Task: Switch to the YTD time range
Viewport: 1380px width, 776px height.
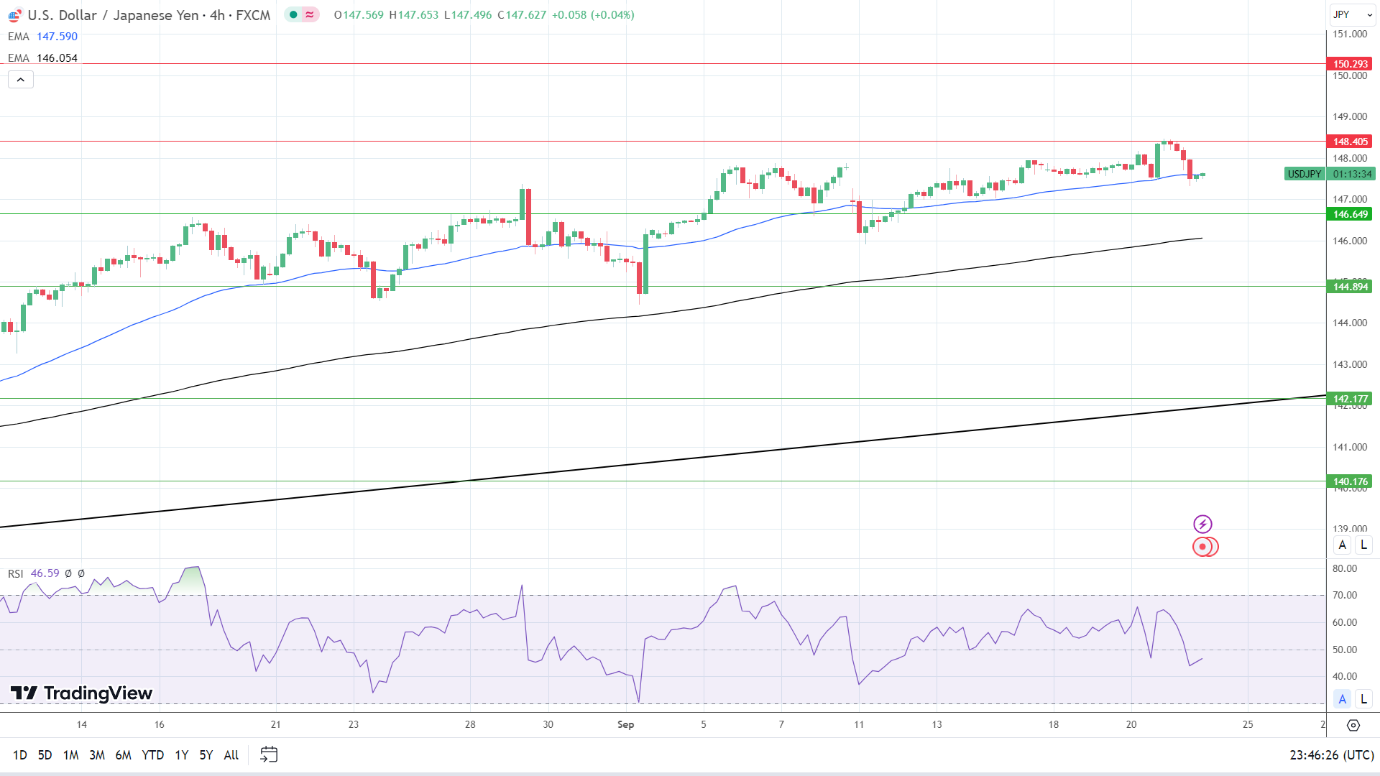Action: point(153,755)
